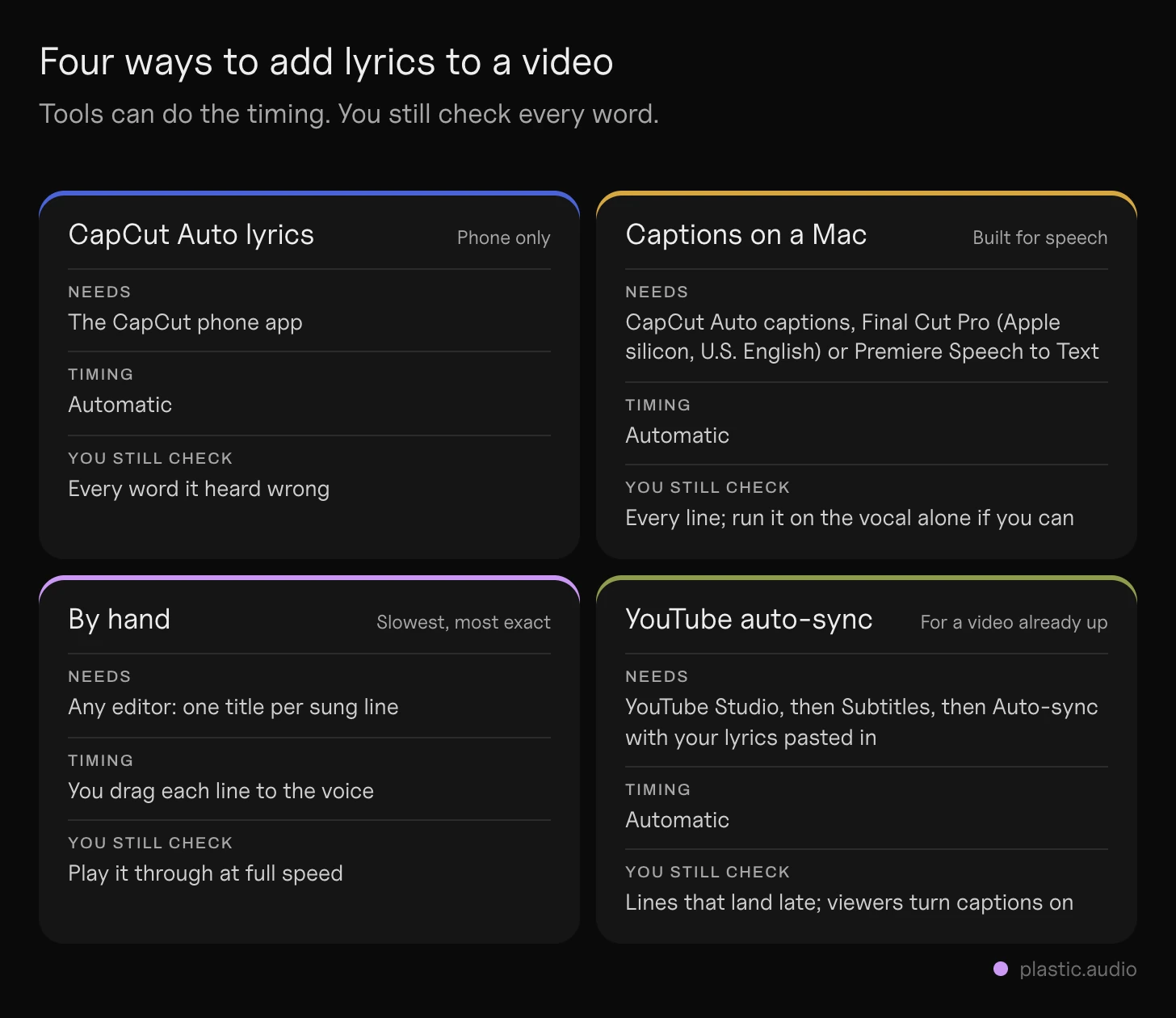Select the "Phone only" tag
The height and width of the screenshot is (1018, 1176).
(x=504, y=238)
